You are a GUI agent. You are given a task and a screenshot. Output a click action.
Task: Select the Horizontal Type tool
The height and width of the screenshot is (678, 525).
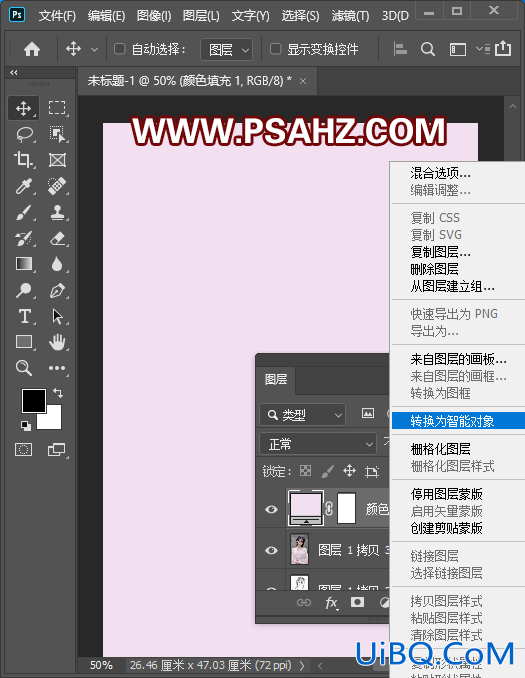point(24,316)
